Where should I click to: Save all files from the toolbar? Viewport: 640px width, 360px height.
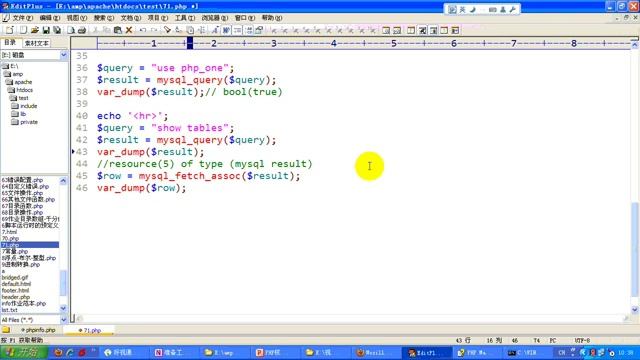57,30
